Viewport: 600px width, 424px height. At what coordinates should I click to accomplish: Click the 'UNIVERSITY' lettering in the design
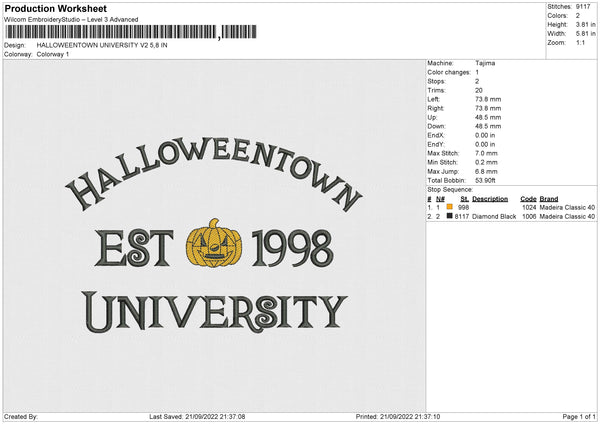[214, 312]
